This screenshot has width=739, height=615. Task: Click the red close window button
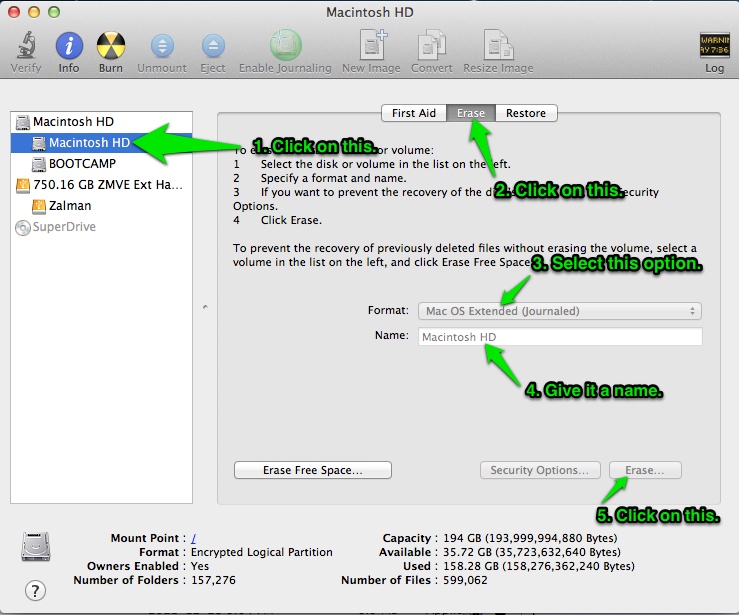click(x=14, y=12)
